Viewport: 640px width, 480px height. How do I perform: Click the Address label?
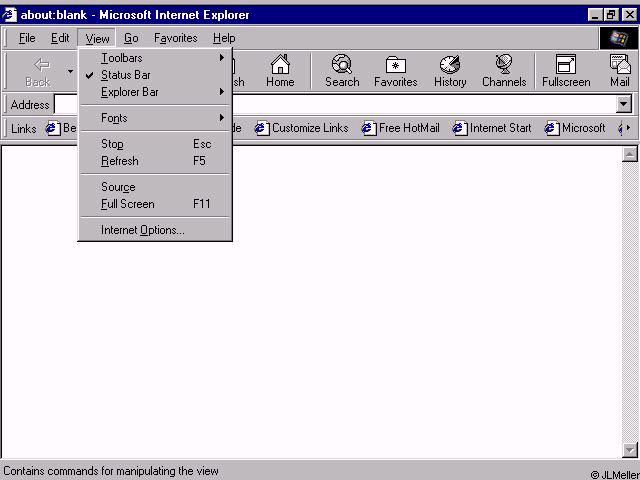click(x=30, y=105)
